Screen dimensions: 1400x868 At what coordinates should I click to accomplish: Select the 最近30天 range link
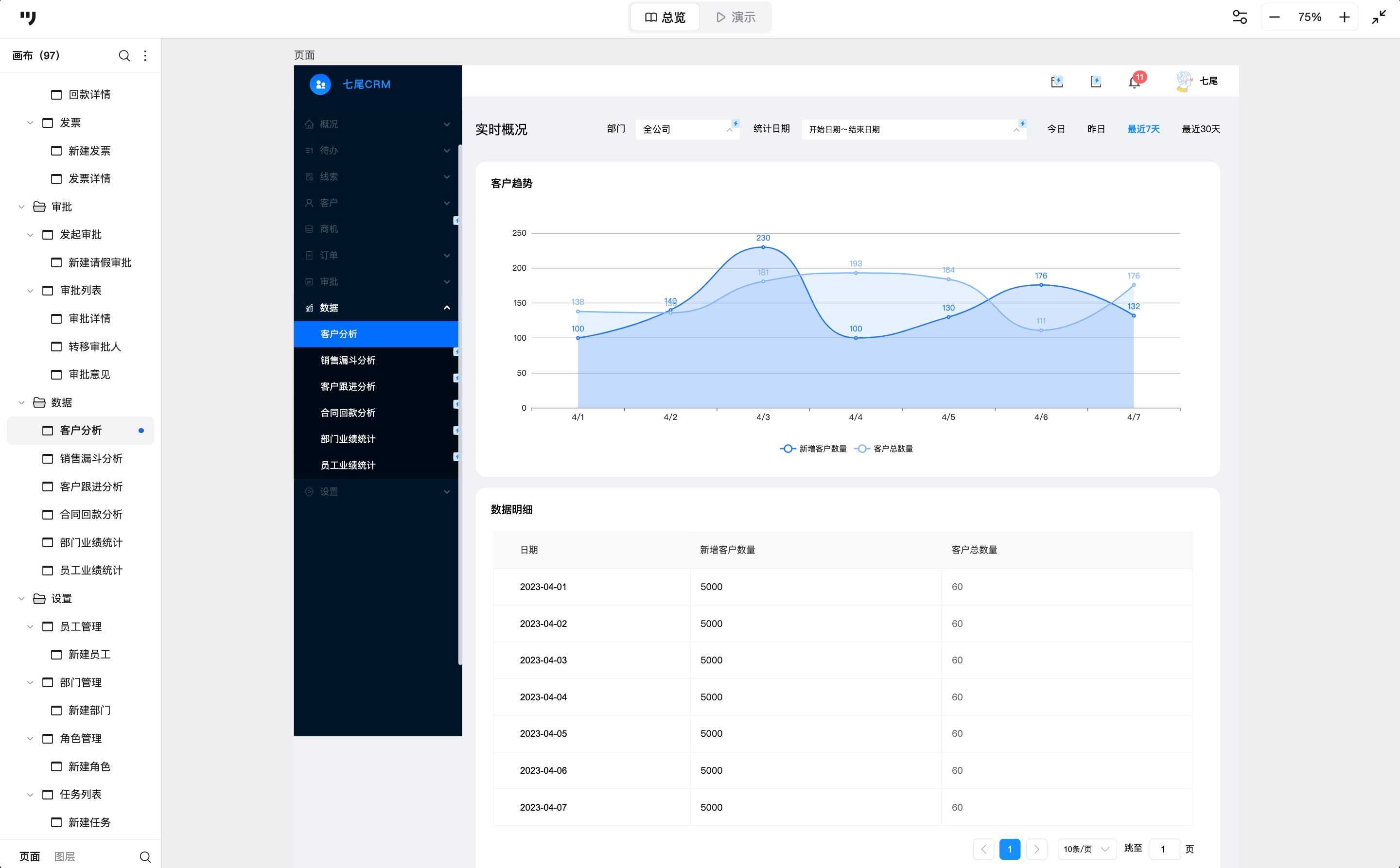(1201, 129)
